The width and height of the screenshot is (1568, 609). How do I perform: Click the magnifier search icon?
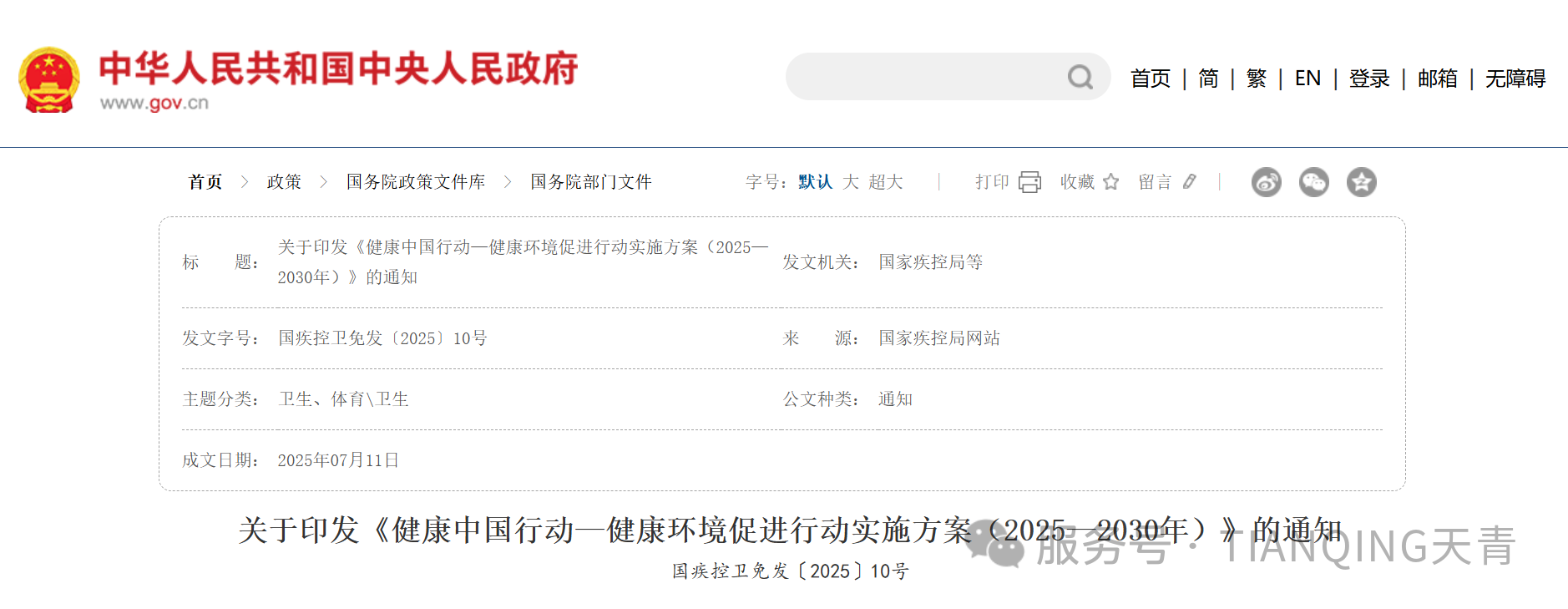point(1080,78)
